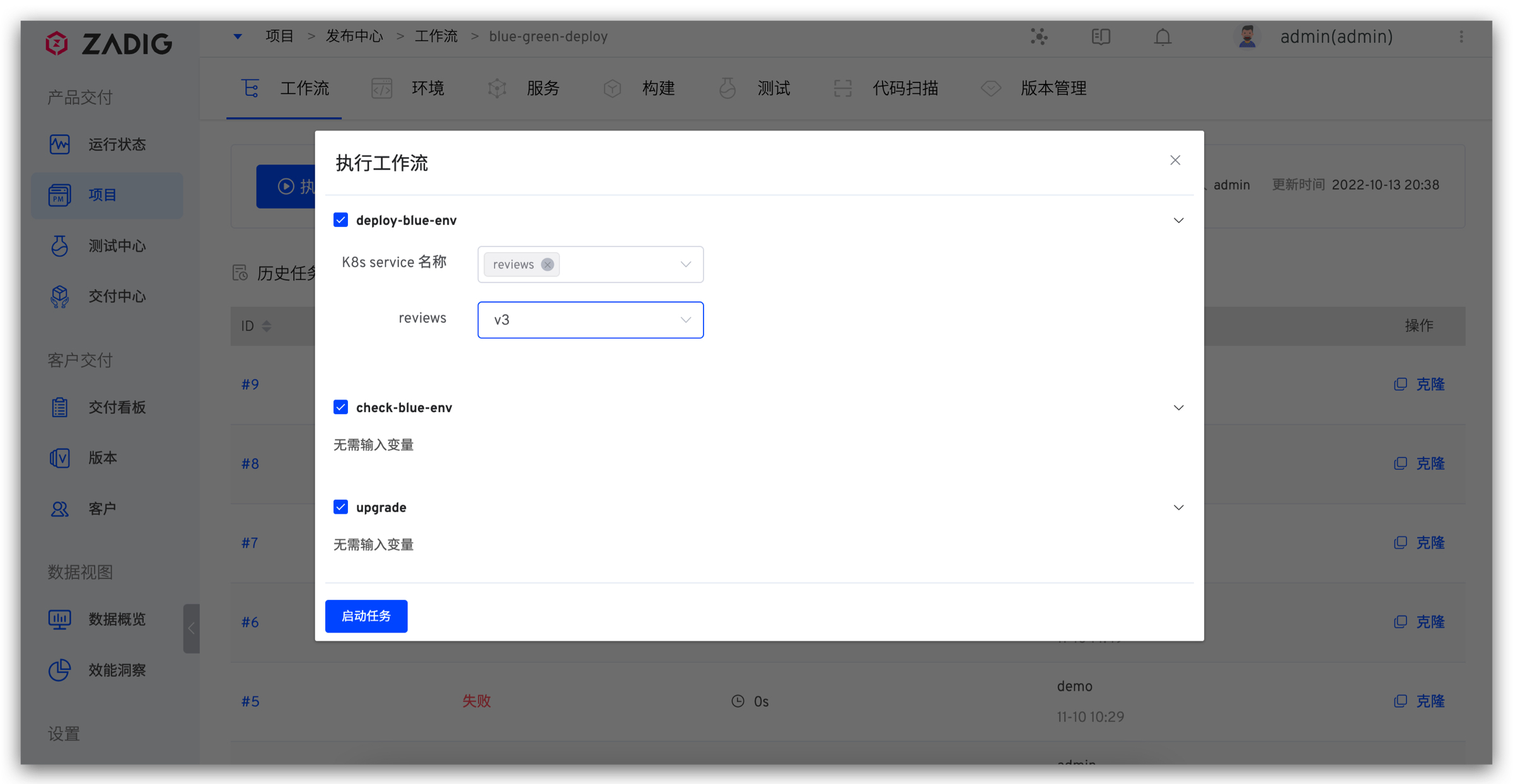Click the 交付看板 clipboard icon

tap(60, 407)
